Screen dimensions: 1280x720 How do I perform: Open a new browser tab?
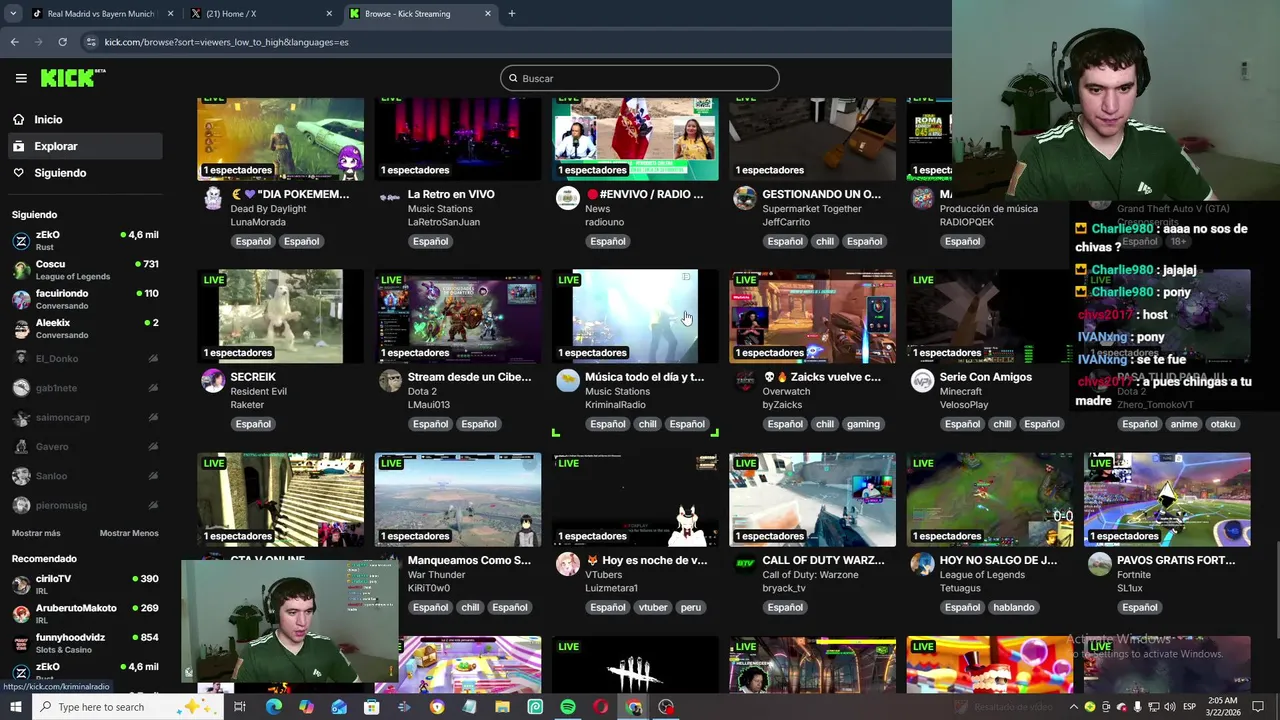(511, 14)
